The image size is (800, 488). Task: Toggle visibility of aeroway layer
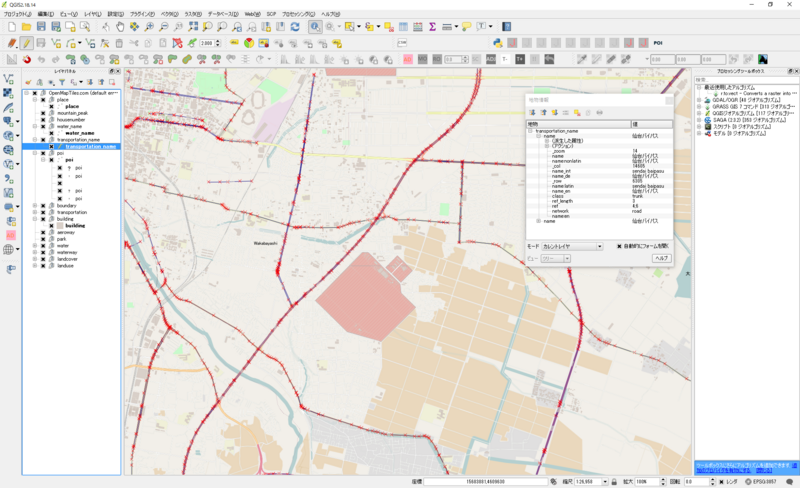[x=43, y=232]
